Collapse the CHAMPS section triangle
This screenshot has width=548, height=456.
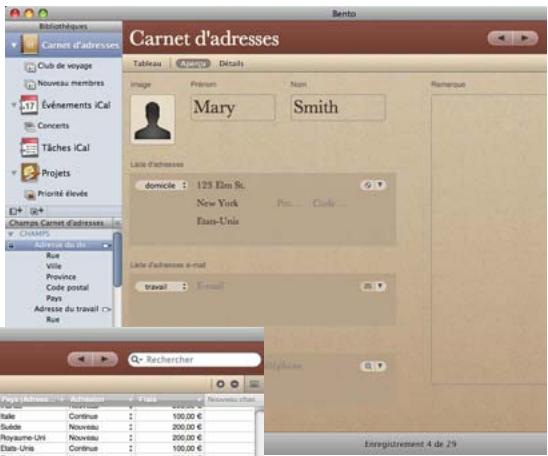tap(11, 234)
